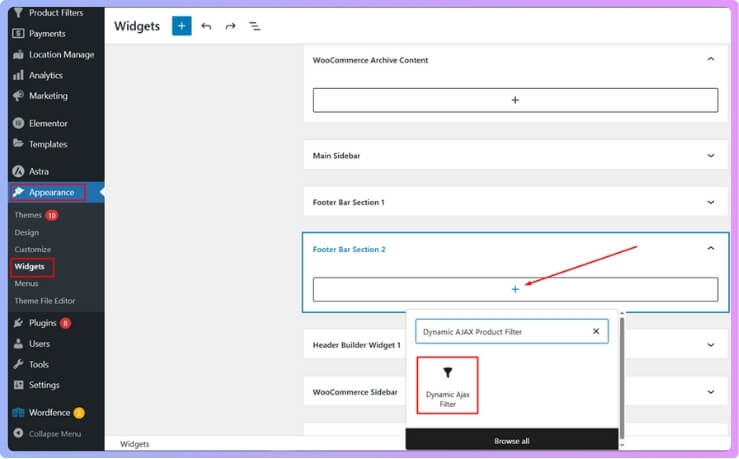The image size is (739, 459).
Task: Clear the block search with X
Action: pos(596,332)
